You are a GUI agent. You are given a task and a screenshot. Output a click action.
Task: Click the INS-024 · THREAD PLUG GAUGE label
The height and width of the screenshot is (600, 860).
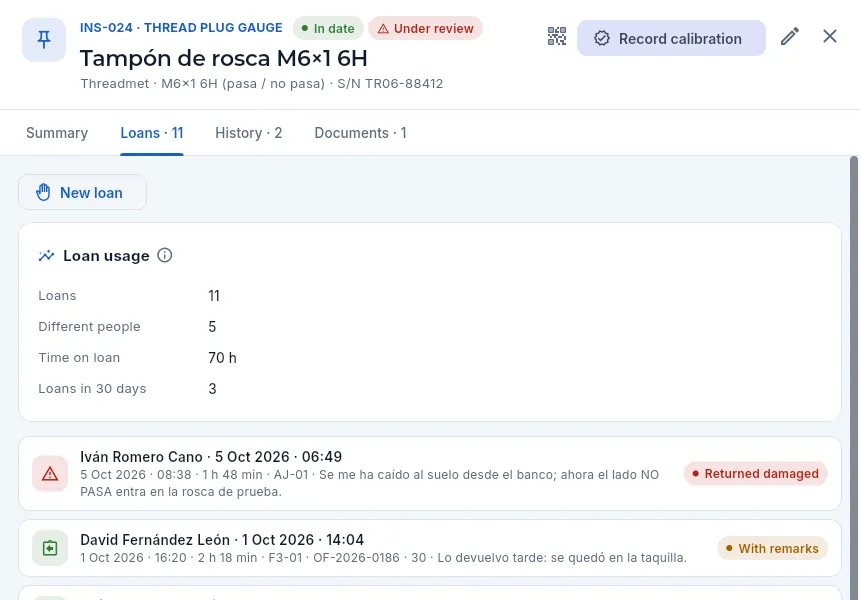[x=182, y=28]
